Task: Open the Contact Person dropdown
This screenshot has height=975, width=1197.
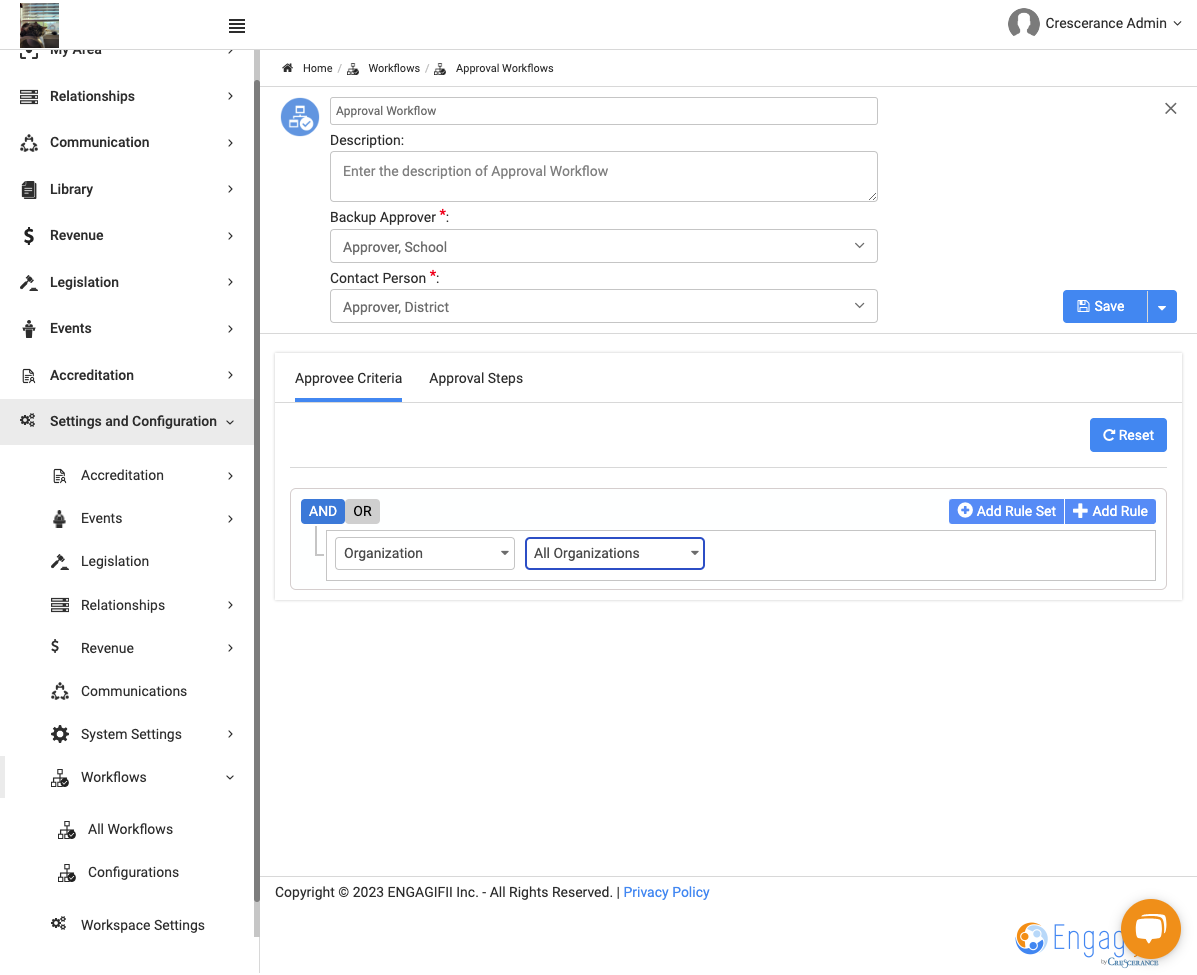Action: pyautogui.click(x=603, y=306)
